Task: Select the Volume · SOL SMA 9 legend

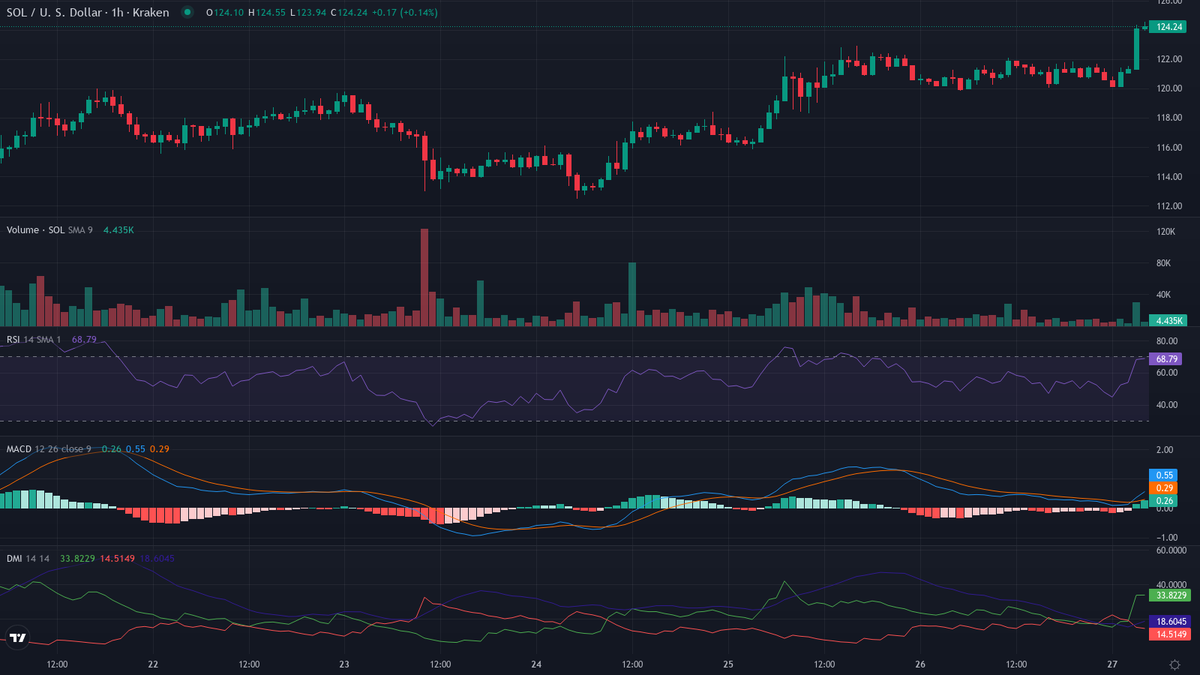Action: pos(50,230)
